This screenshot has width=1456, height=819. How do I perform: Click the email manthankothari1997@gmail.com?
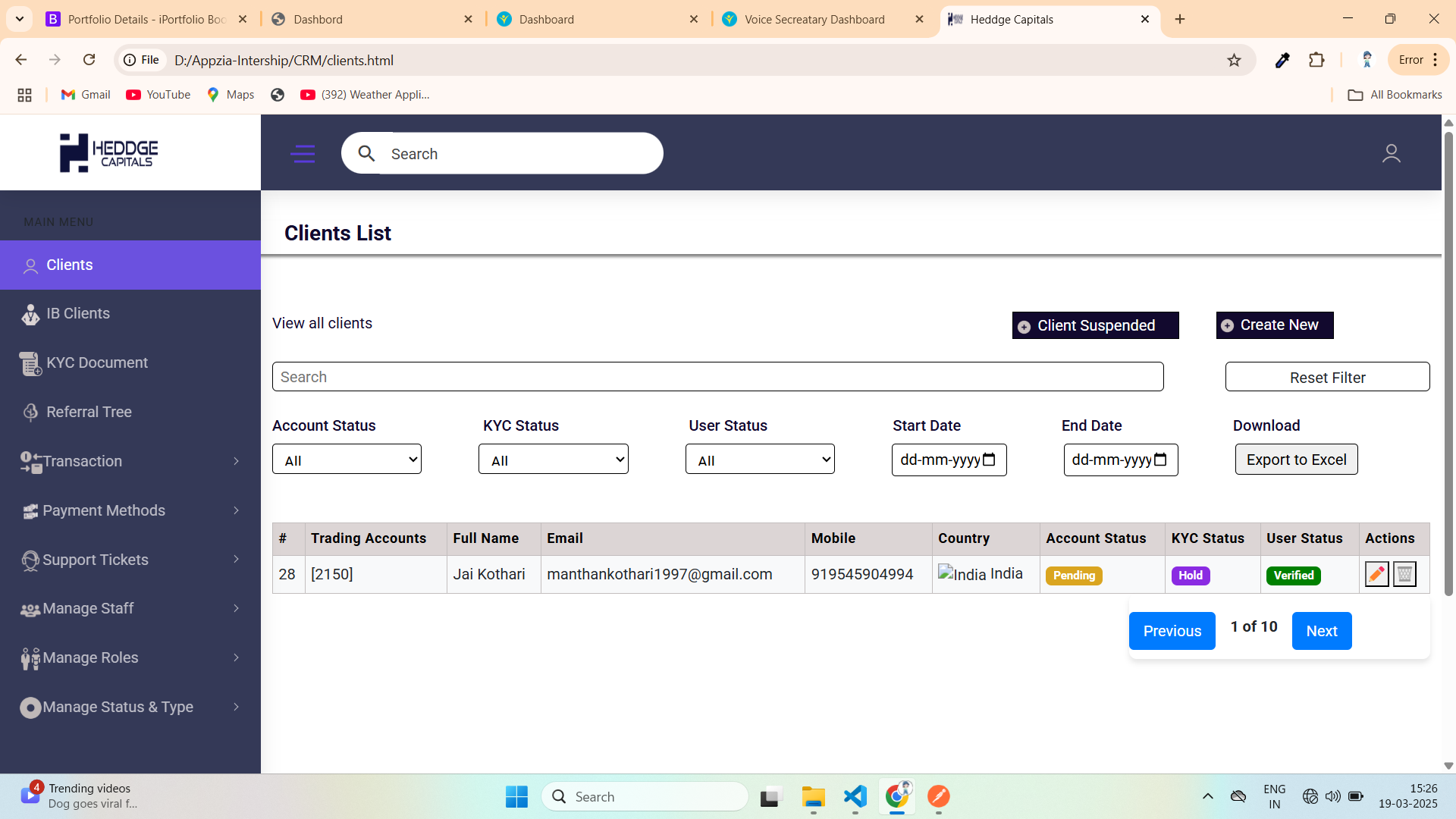click(660, 574)
